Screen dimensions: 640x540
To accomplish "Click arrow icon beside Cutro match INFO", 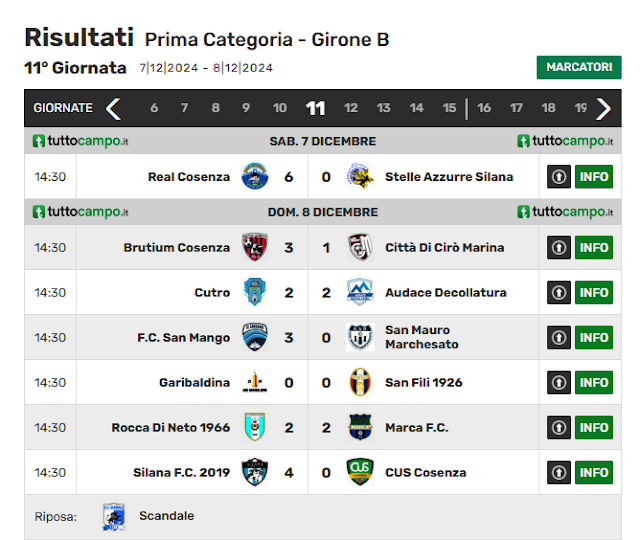I will tap(559, 292).
